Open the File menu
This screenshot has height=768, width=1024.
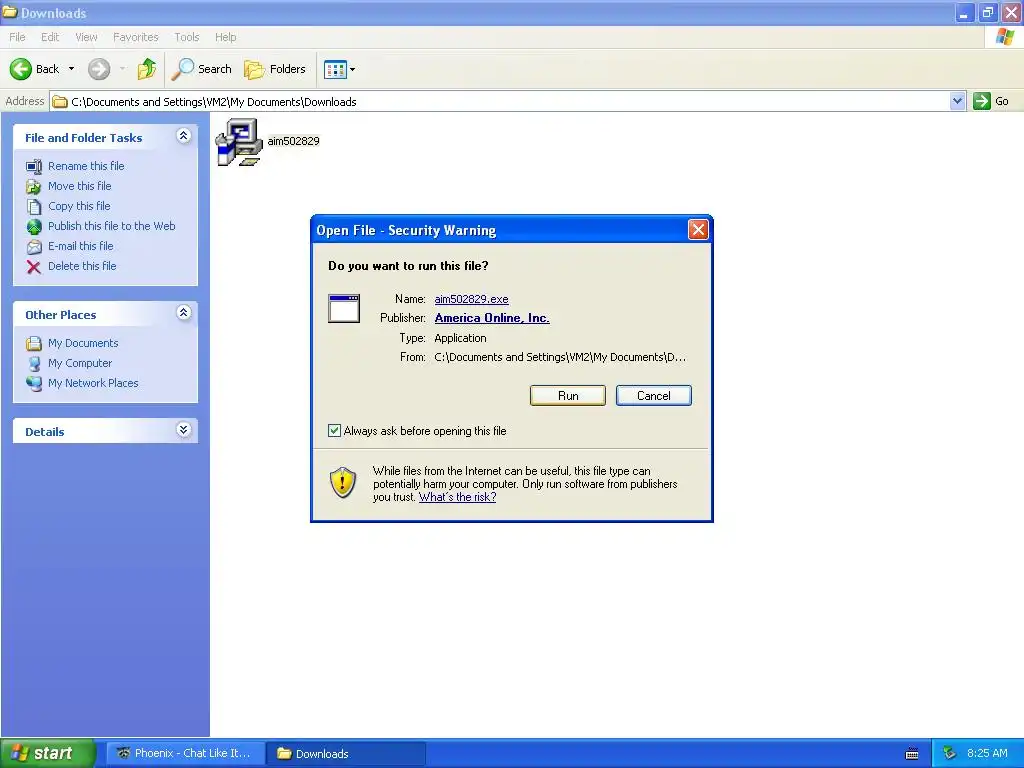17,37
